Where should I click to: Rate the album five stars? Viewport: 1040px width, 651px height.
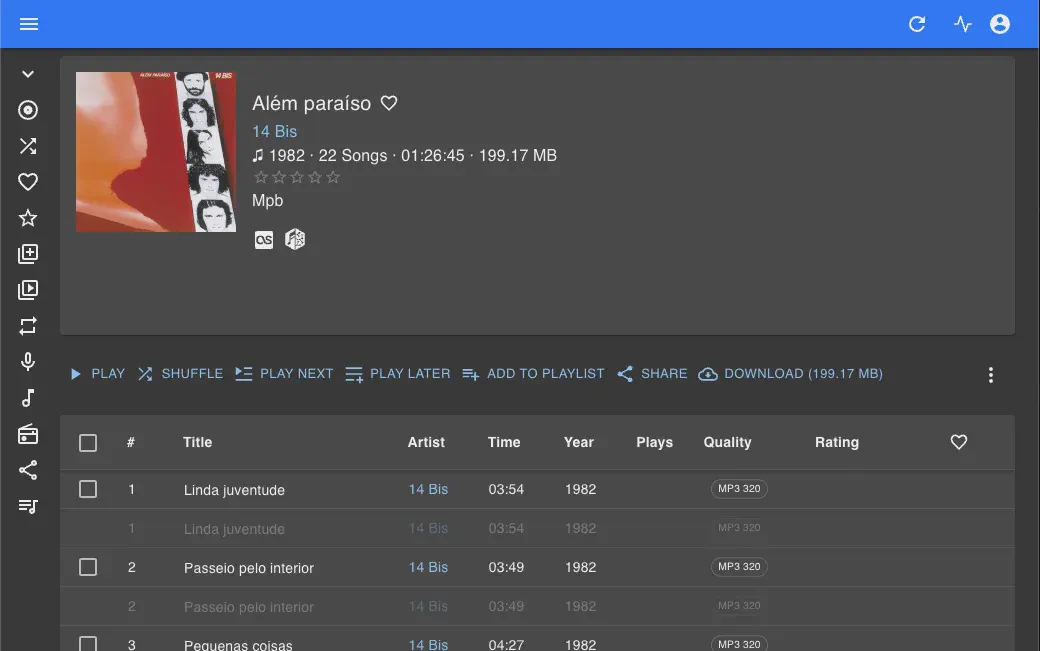(333, 177)
